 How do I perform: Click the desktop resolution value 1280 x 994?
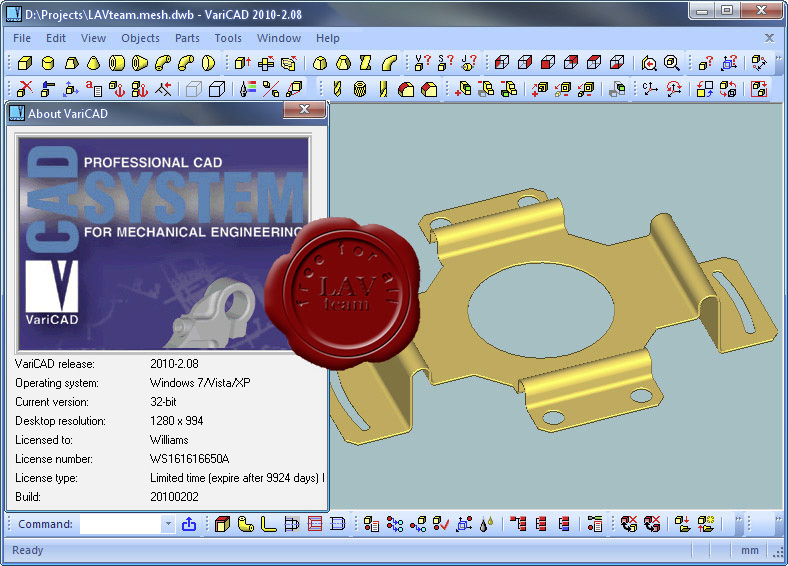(177, 421)
